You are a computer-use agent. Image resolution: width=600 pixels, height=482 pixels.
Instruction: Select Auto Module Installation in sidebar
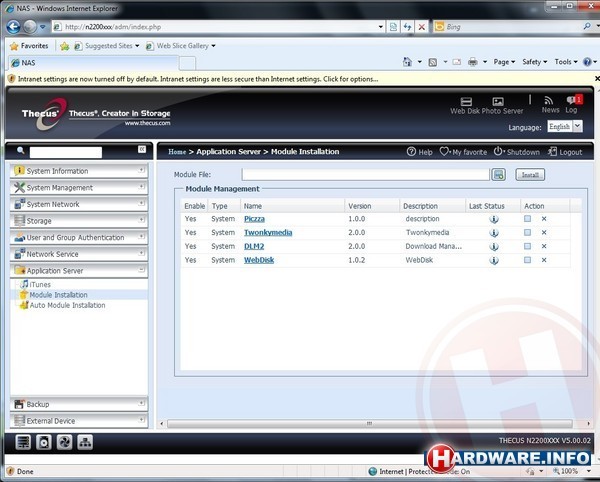[x=66, y=305]
